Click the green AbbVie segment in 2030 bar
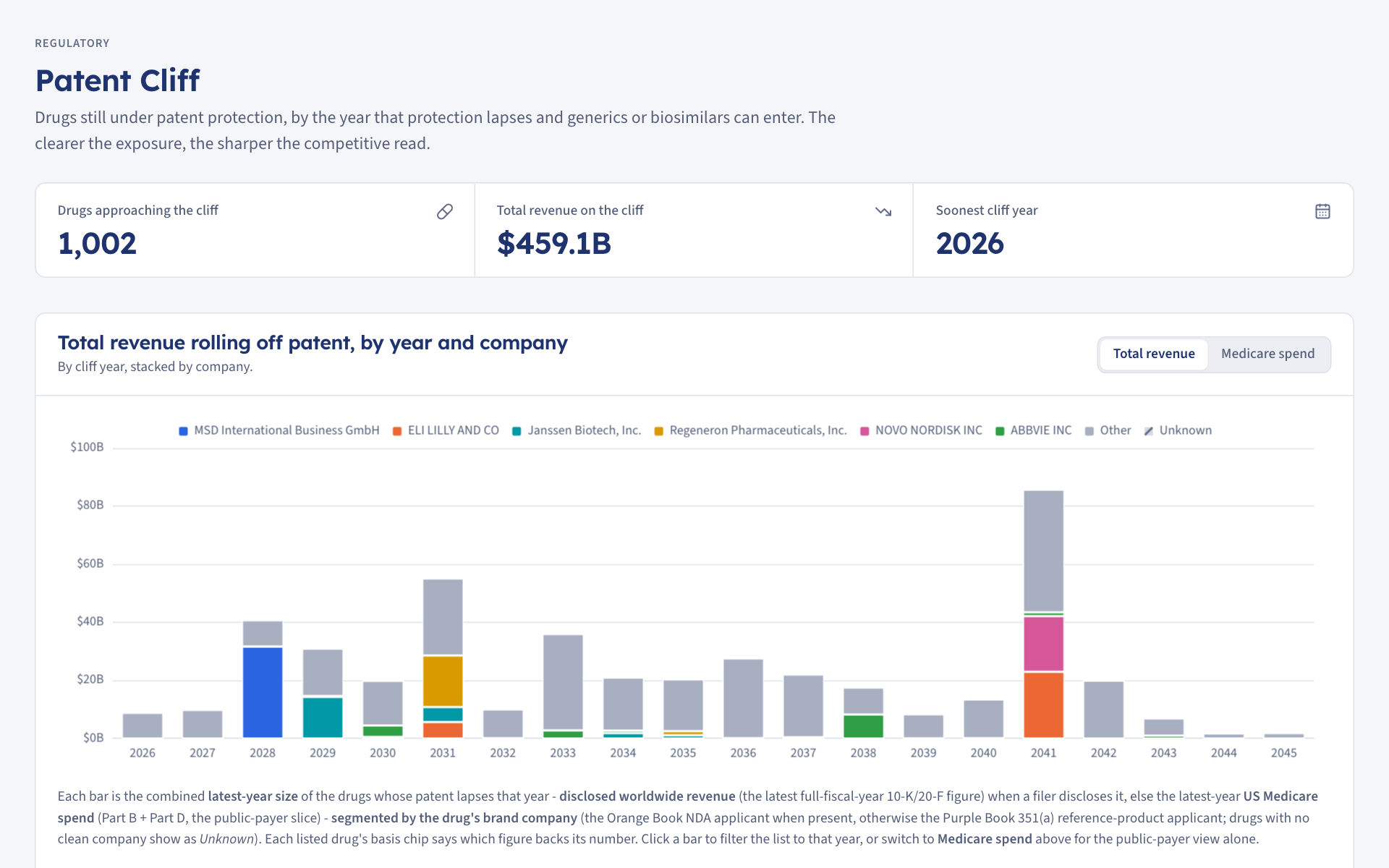This screenshot has height=868, width=1389. (x=383, y=731)
